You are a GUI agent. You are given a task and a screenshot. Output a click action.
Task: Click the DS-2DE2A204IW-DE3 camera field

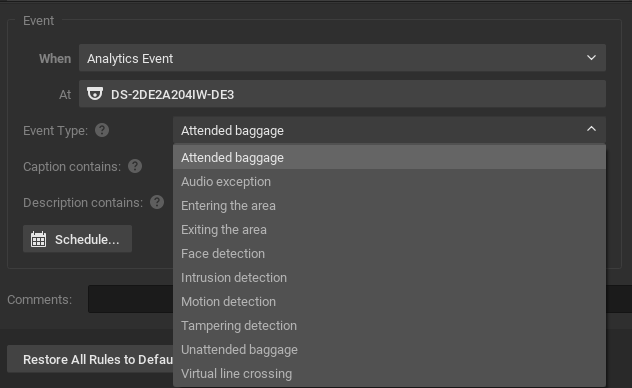pos(342,94)
